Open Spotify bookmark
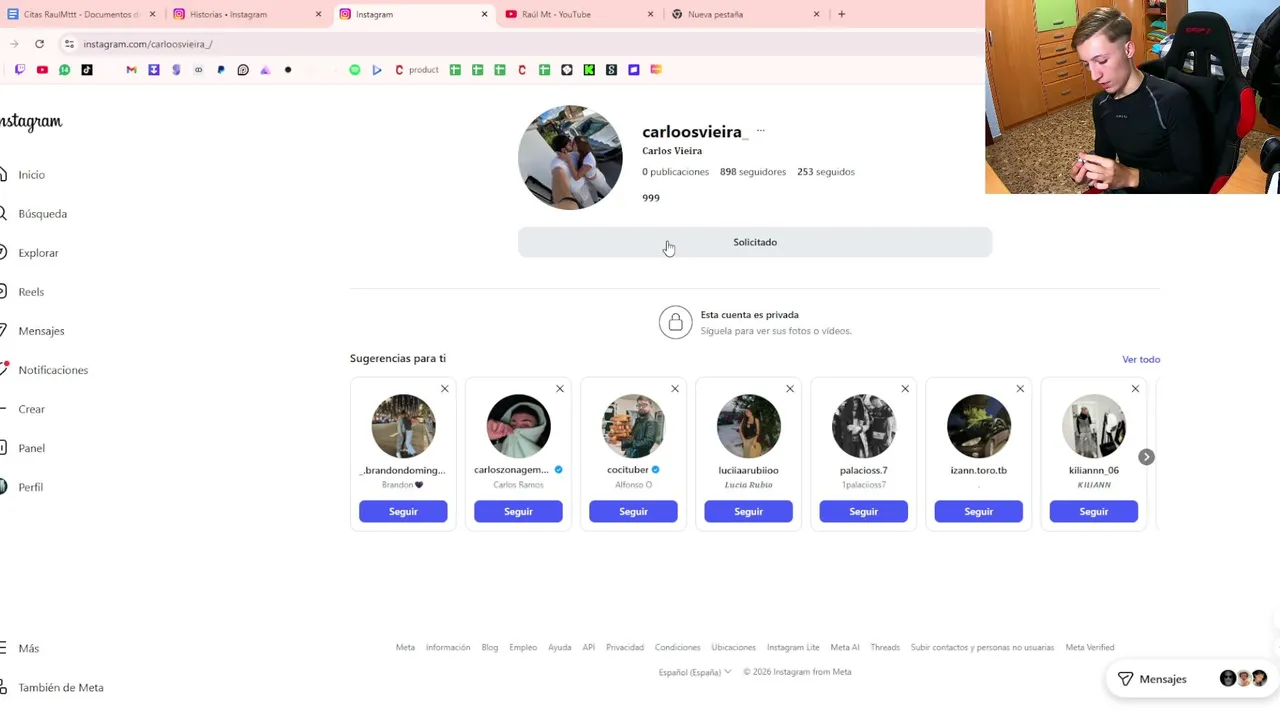The image size is (1280, 720). click(354, 70)
